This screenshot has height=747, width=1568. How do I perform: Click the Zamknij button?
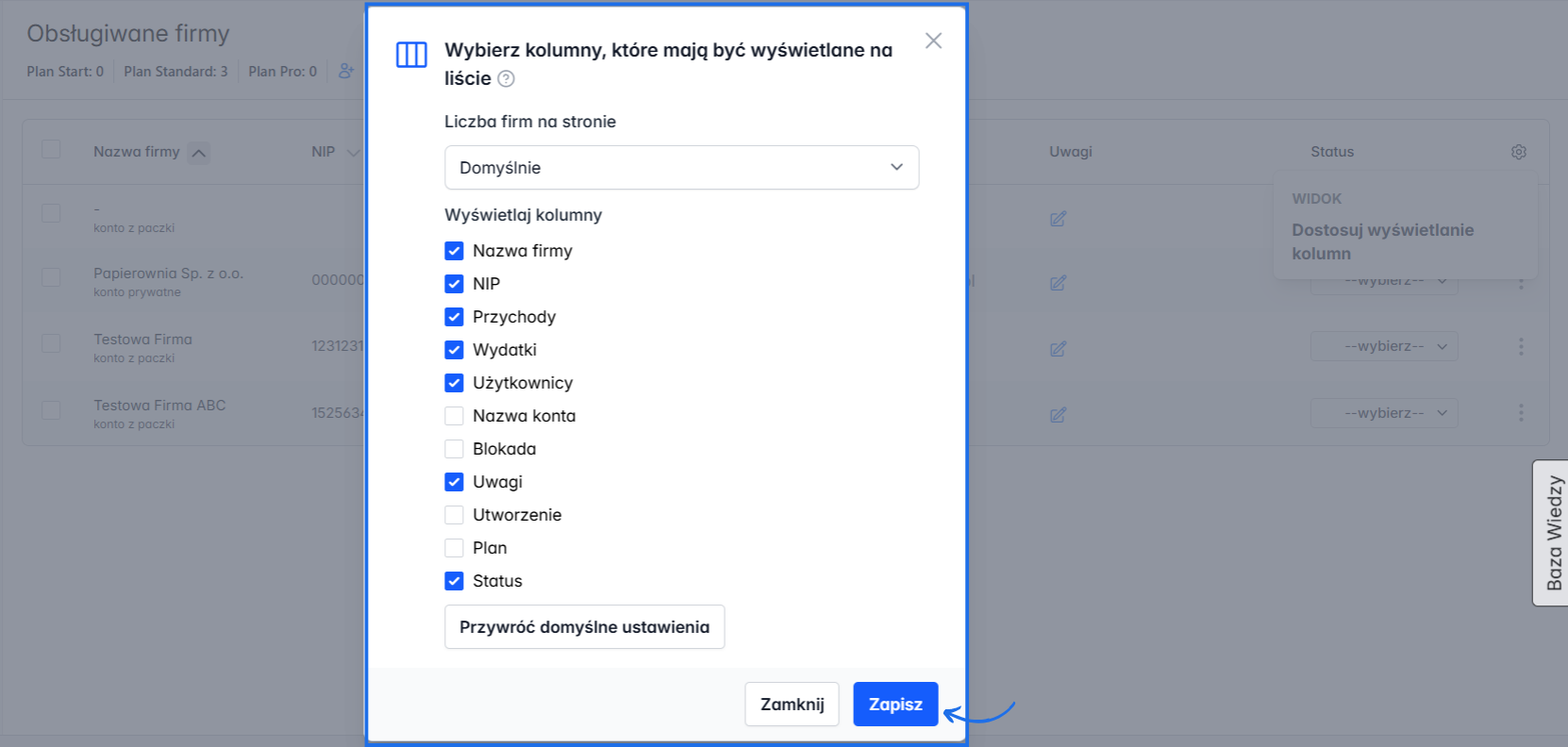pyautogui.click(x=792, y=705)
